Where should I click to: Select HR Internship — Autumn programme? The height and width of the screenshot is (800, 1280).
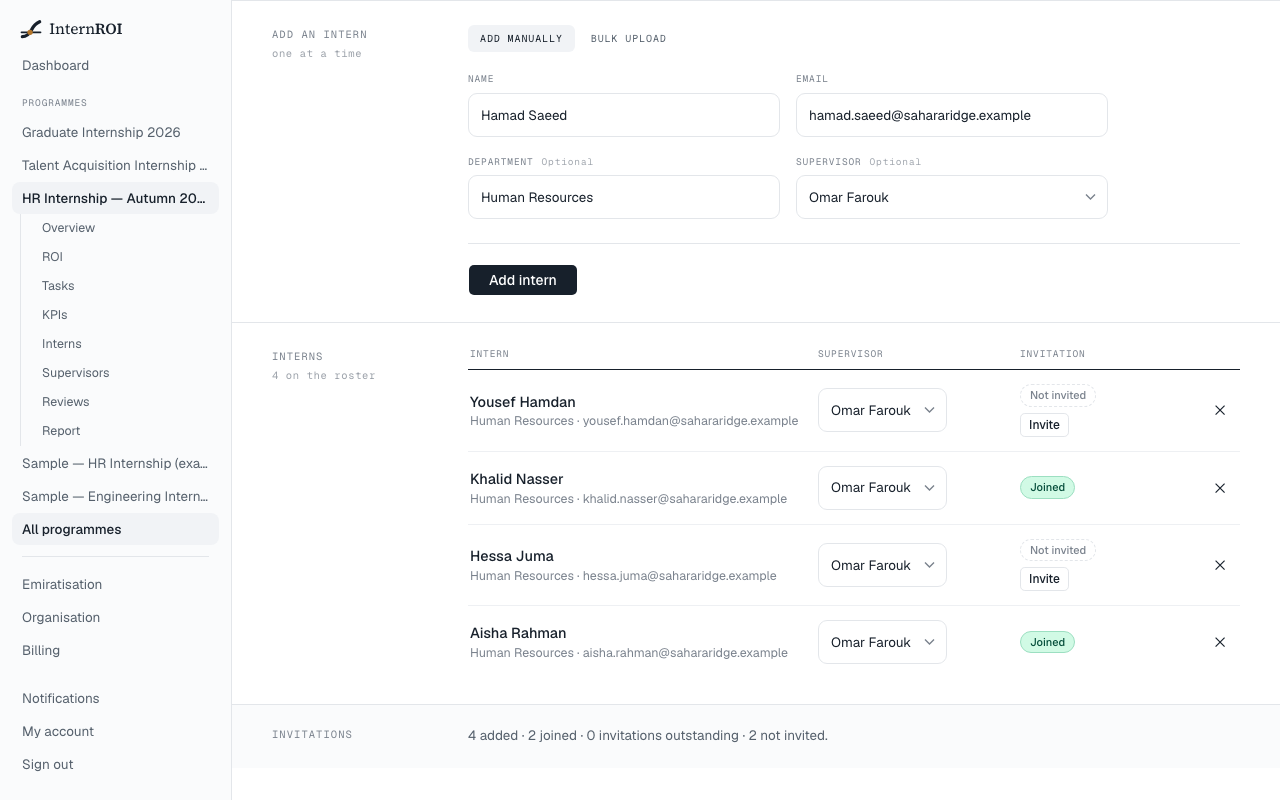[x=115, y=199]
